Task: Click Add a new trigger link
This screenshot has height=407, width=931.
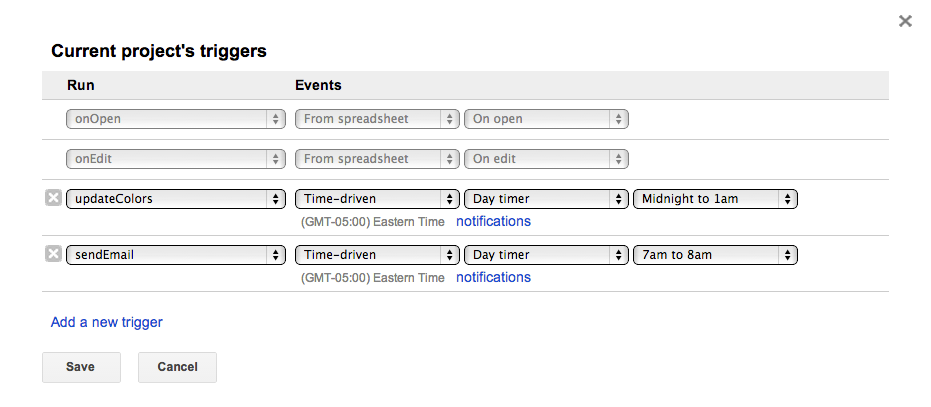Action: pos(106,322)
